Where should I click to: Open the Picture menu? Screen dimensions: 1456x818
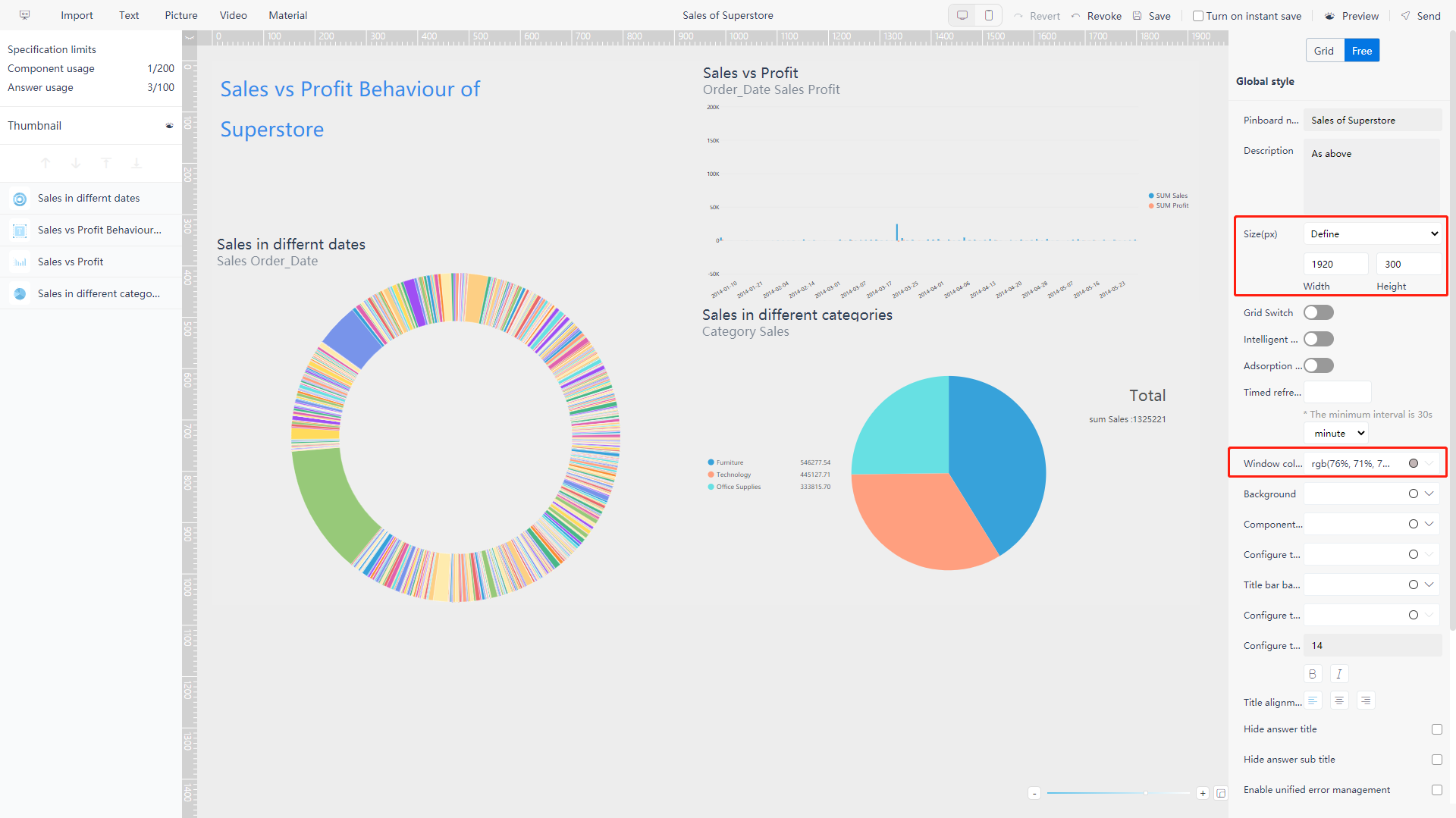pyautogui.click(x=181, y=15)
